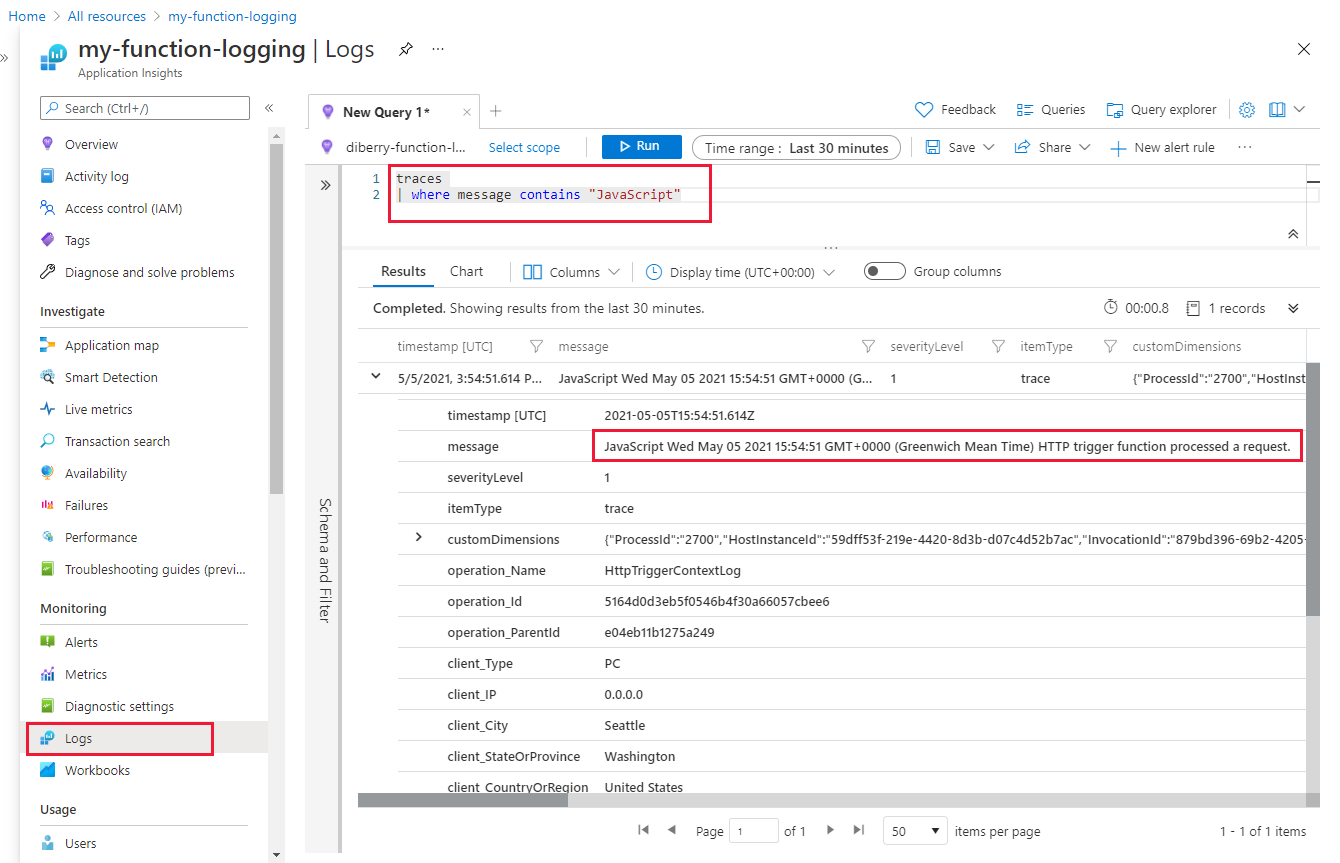Filter the severityLevel column
The width and height of the screenshot is (1340, 863).
[x=998, y=346]
